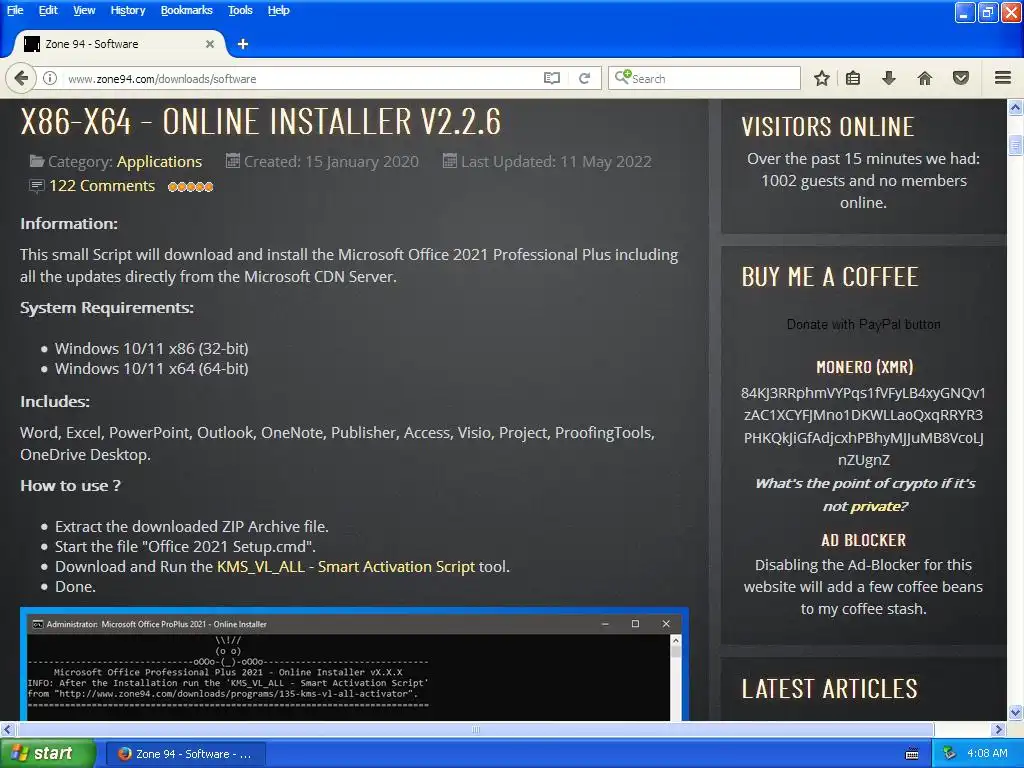Click vertical scrollbar down arrow
Viewport: 1024px width, 768px height.
pyautogui.click(x=1016, y=712)
